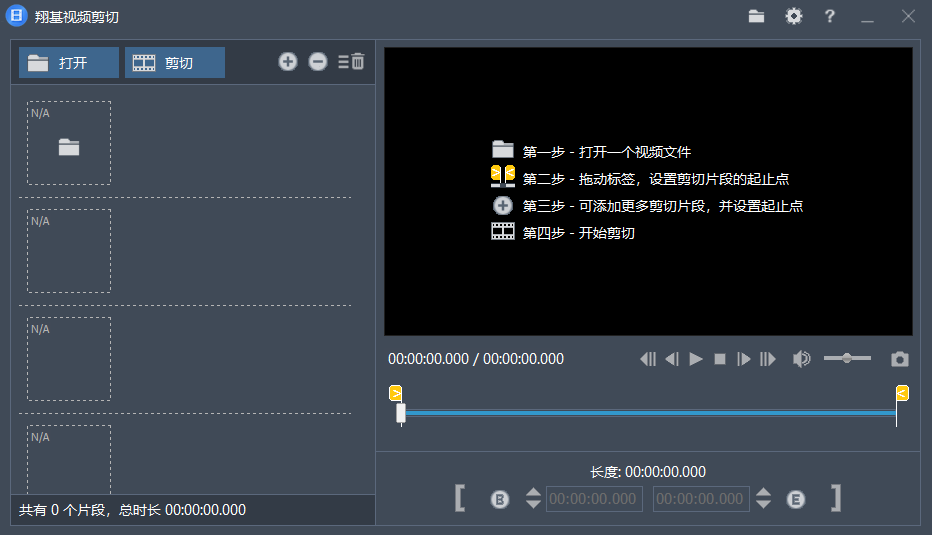Open help with the question mark icon
This screenshot has height=535, width=932.
(x=830, y=16)
